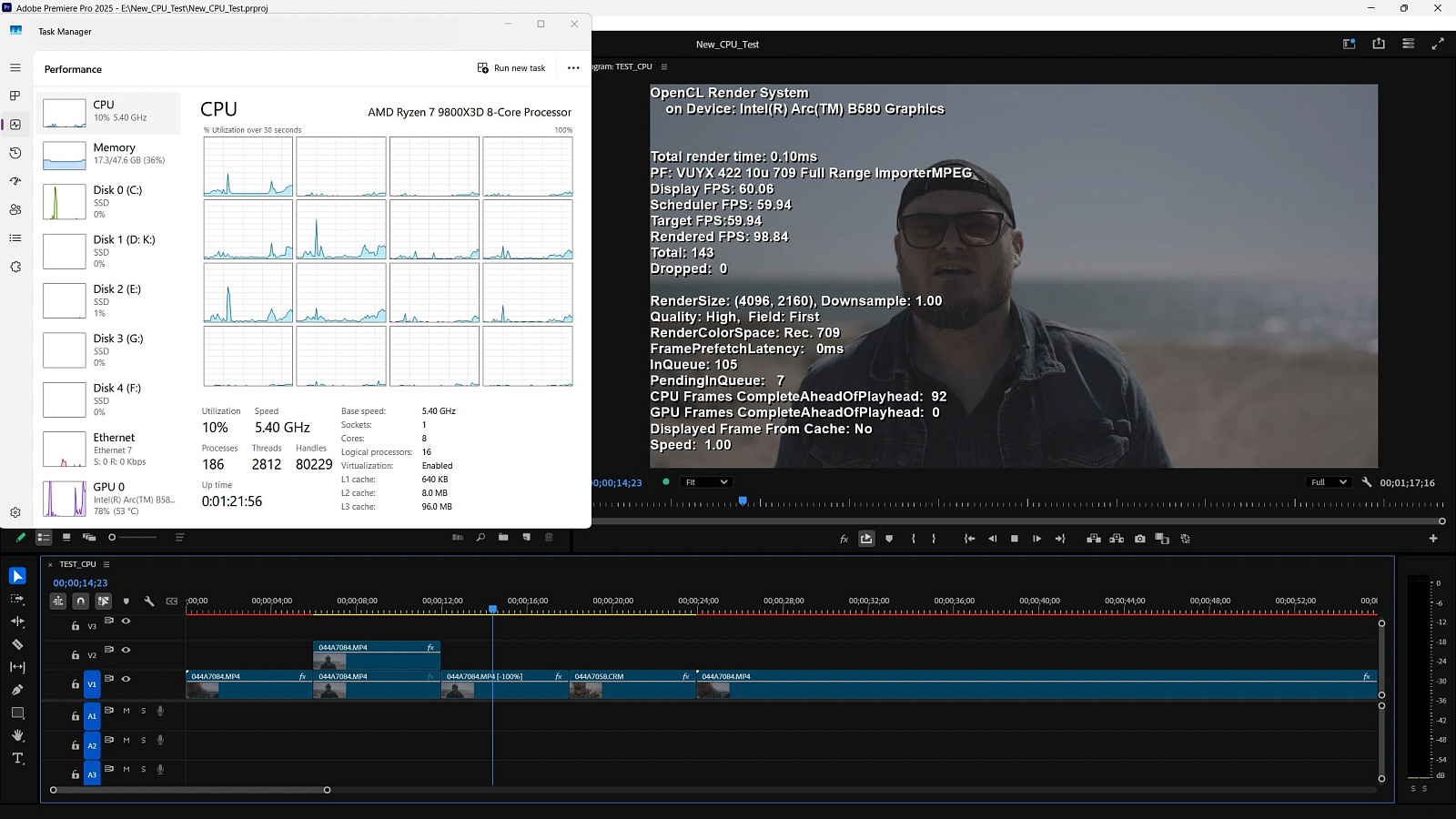
Task: Open Comparison View in Program monitor
Action: [1162, 539]
